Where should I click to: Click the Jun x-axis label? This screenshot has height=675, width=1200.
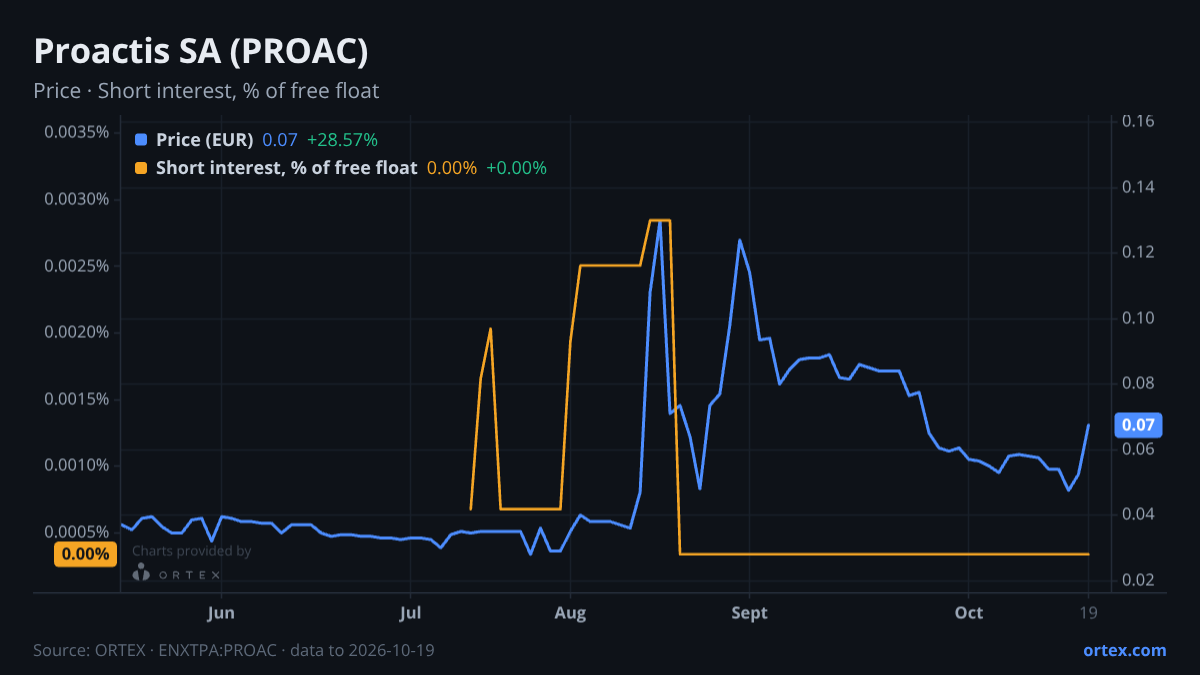(221, 612)
